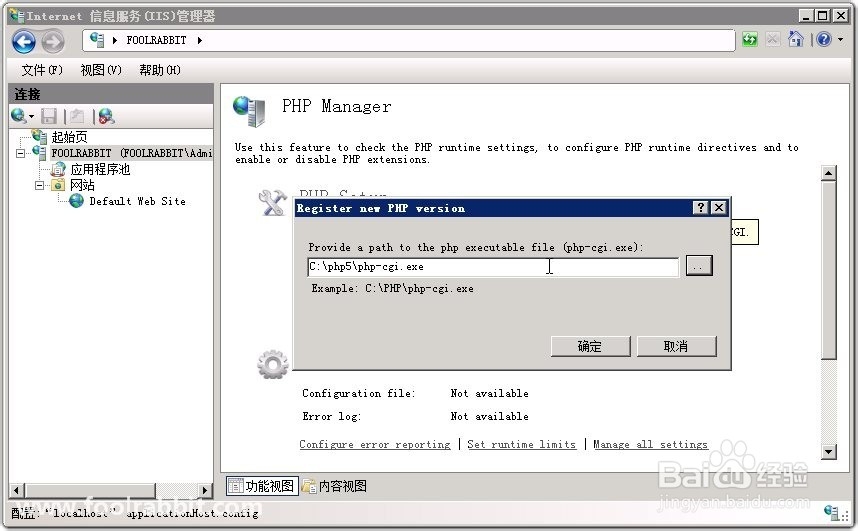The height and width of the screenshot is (531, 858).
Task: Click the grey forward navigation arrow
Action: tap(53, 42)
